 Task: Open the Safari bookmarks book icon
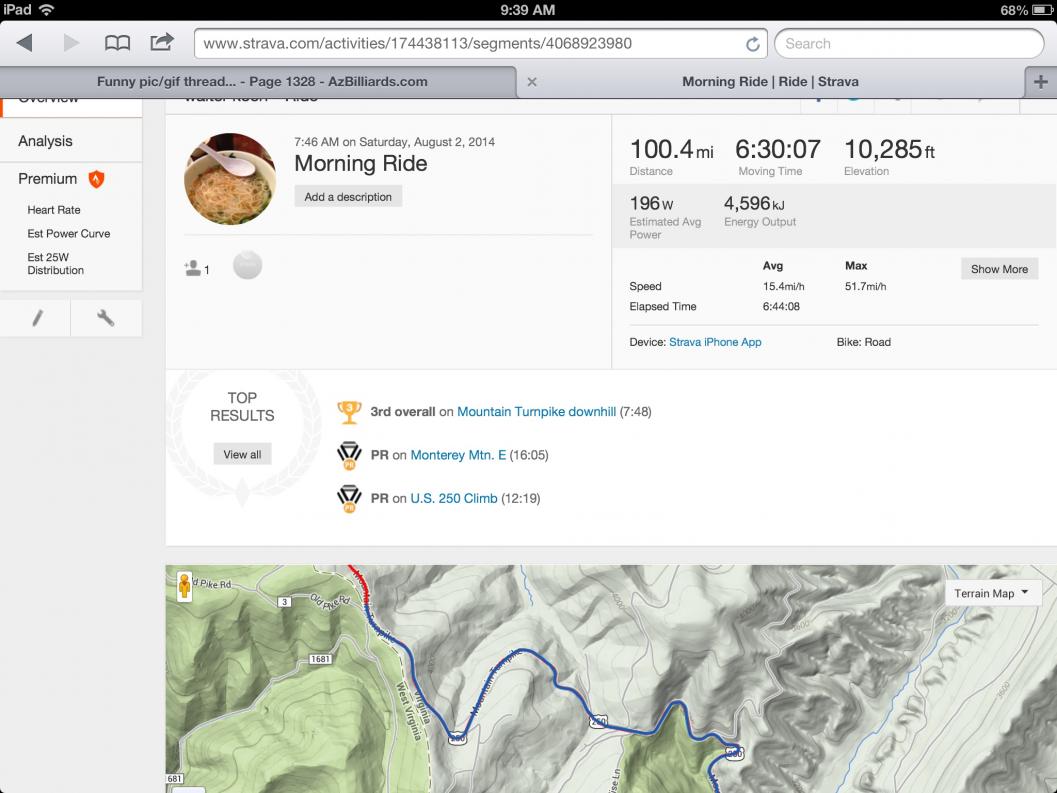(118, 43)
